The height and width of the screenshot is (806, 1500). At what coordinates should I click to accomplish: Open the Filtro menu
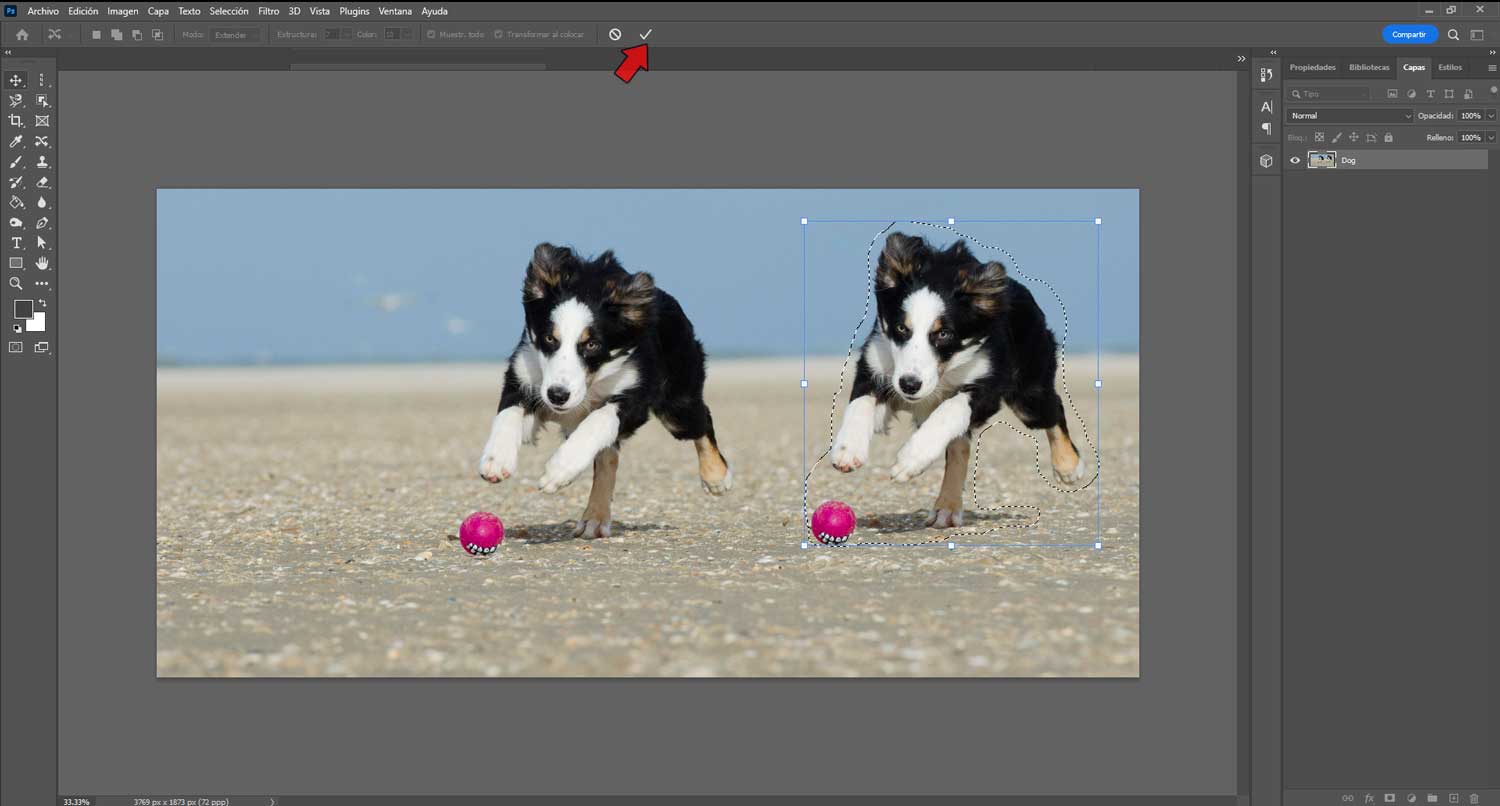(x=268, y=11)
